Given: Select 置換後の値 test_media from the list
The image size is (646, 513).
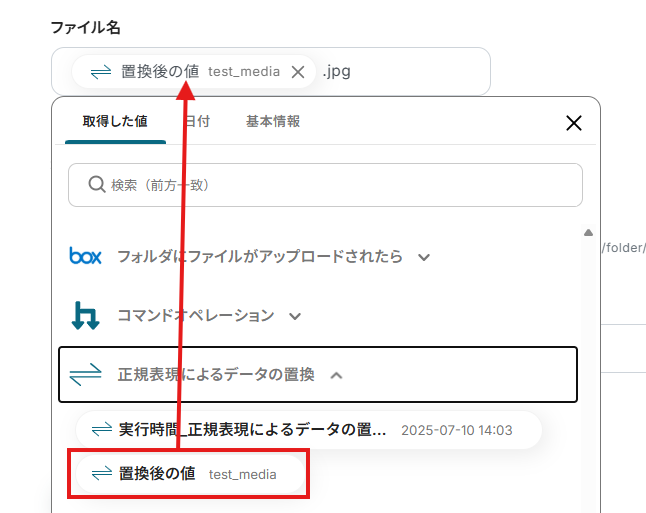Looking at the screenshot, I should point(190,474).
